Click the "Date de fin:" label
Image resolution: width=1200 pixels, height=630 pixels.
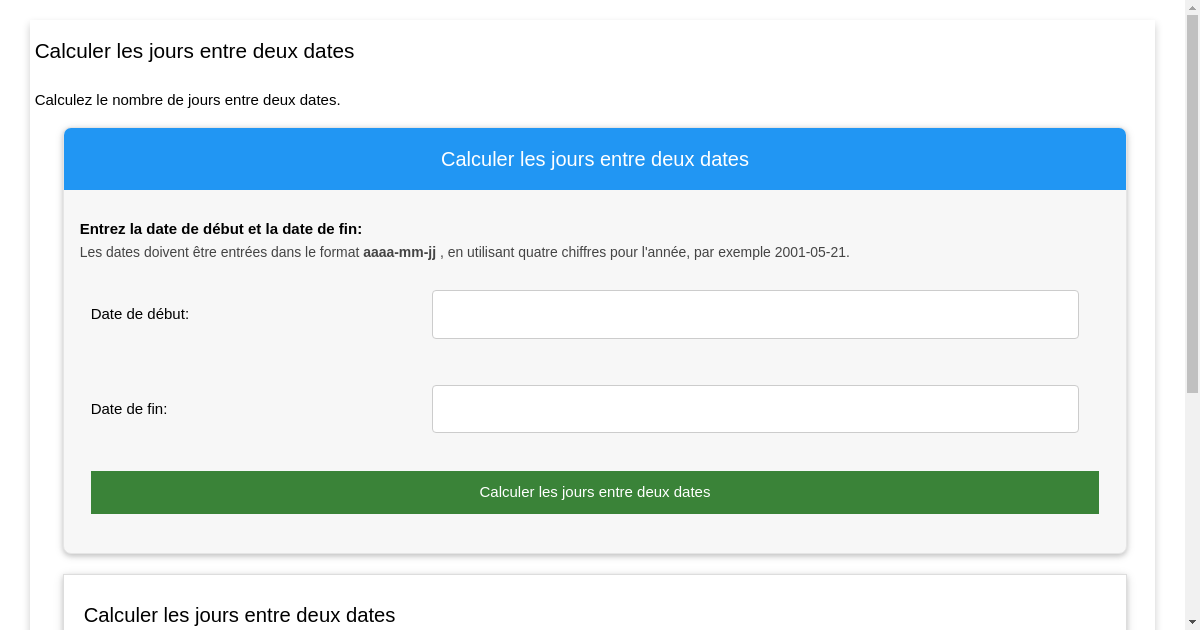(x=129, y=409)
